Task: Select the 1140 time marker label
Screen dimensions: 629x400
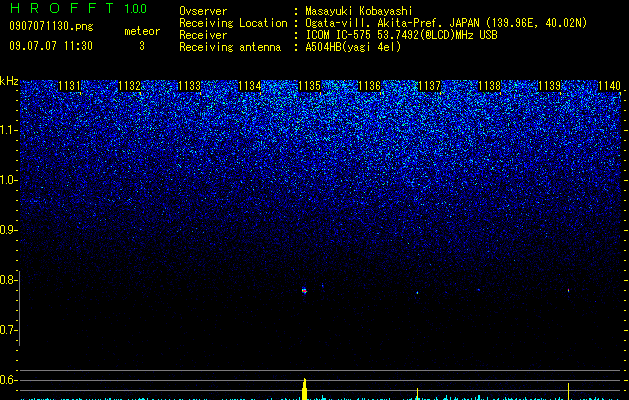Action: pos(609,86)
